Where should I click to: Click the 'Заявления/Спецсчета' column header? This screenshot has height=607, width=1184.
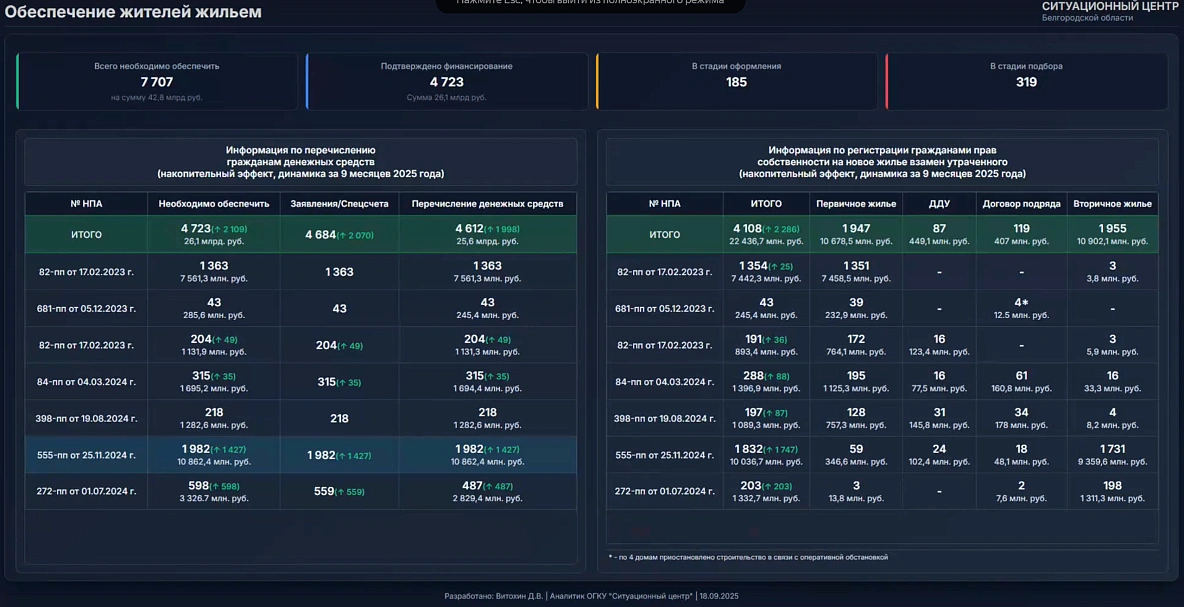point(340,204)
